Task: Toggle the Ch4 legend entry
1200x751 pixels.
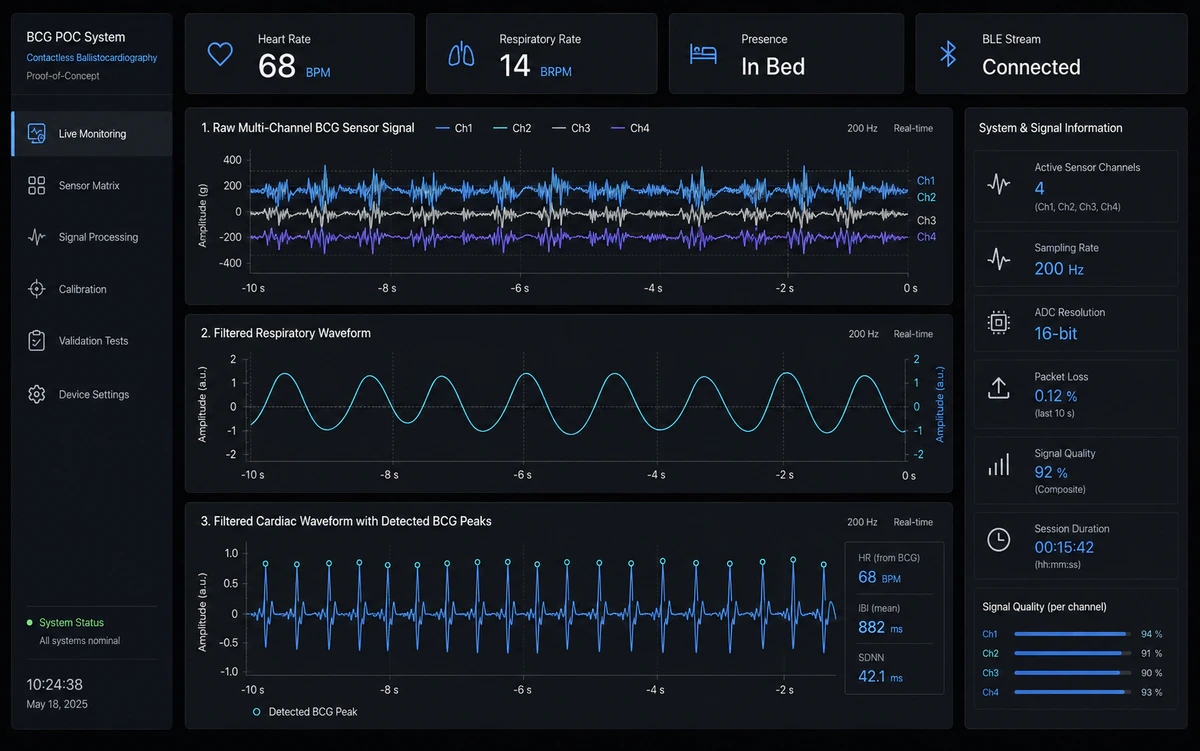Action: click(630, 128)
